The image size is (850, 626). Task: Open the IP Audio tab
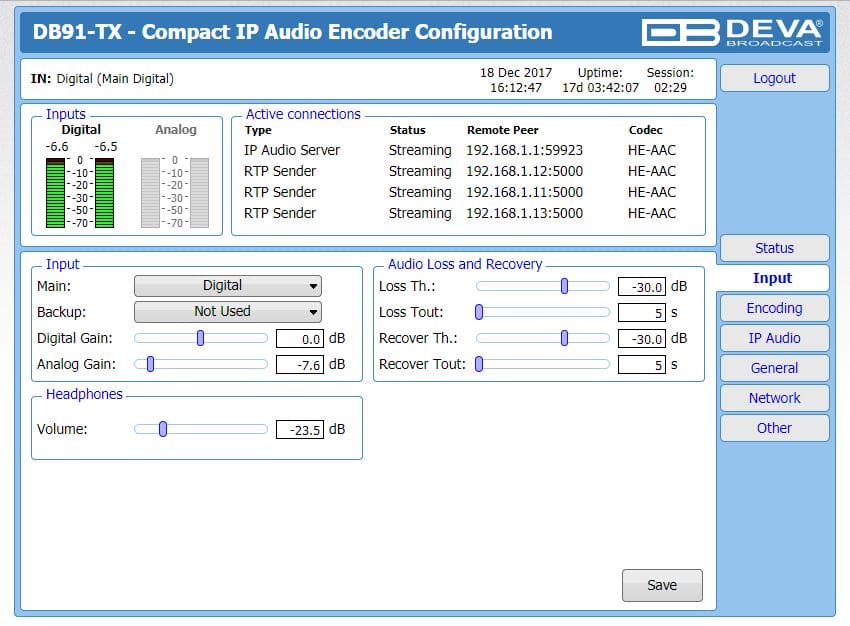(774, 338)
